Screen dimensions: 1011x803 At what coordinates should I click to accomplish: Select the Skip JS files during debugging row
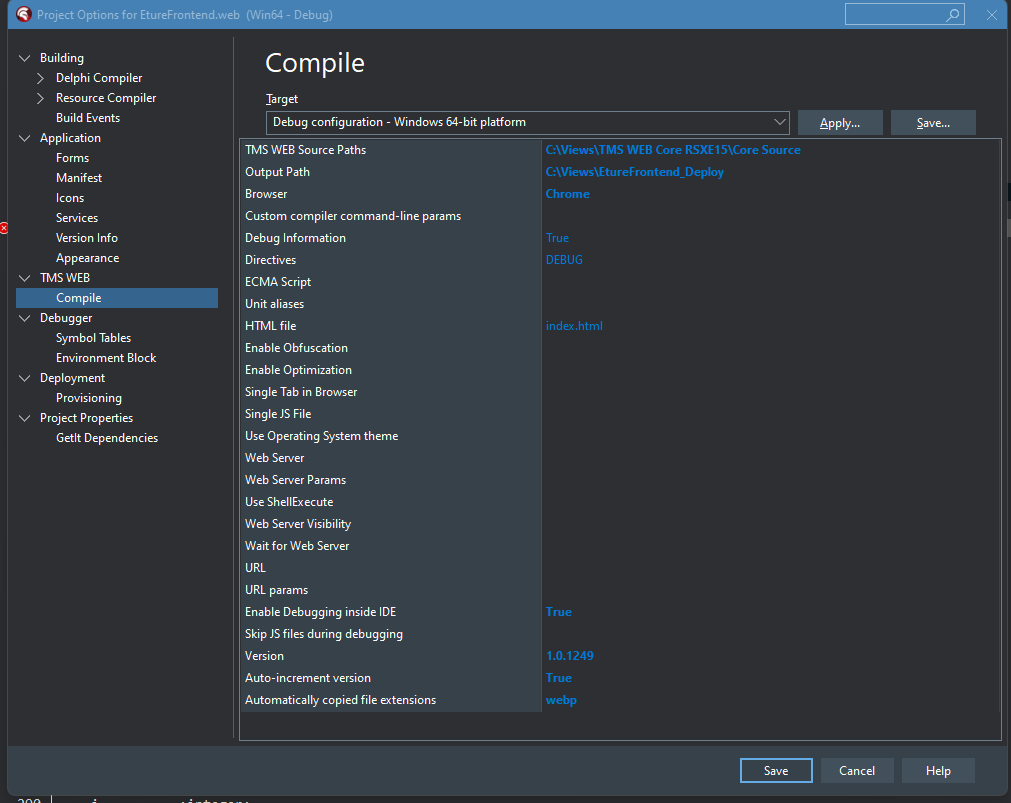(620, 634)
